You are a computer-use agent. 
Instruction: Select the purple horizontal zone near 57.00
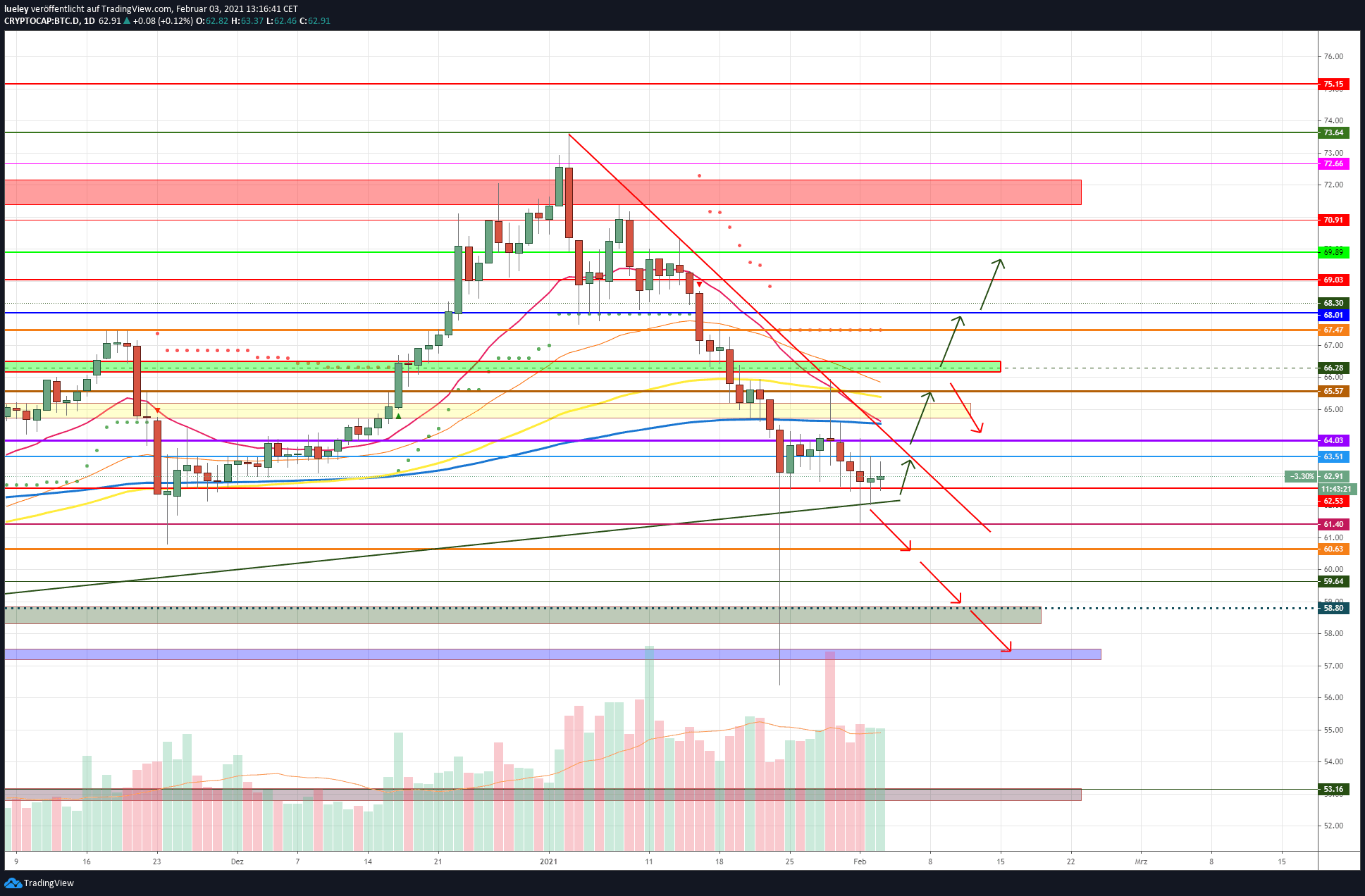552,654
